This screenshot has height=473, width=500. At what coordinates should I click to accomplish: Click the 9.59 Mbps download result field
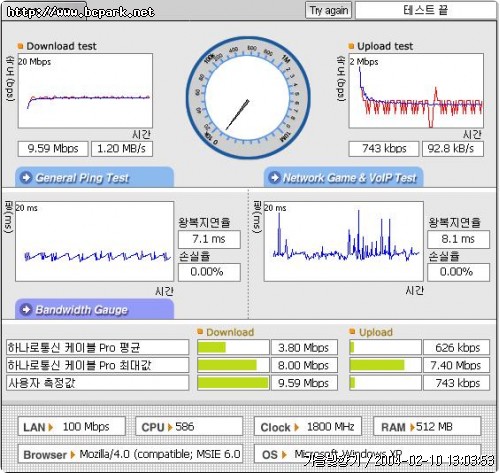[53, 149]
